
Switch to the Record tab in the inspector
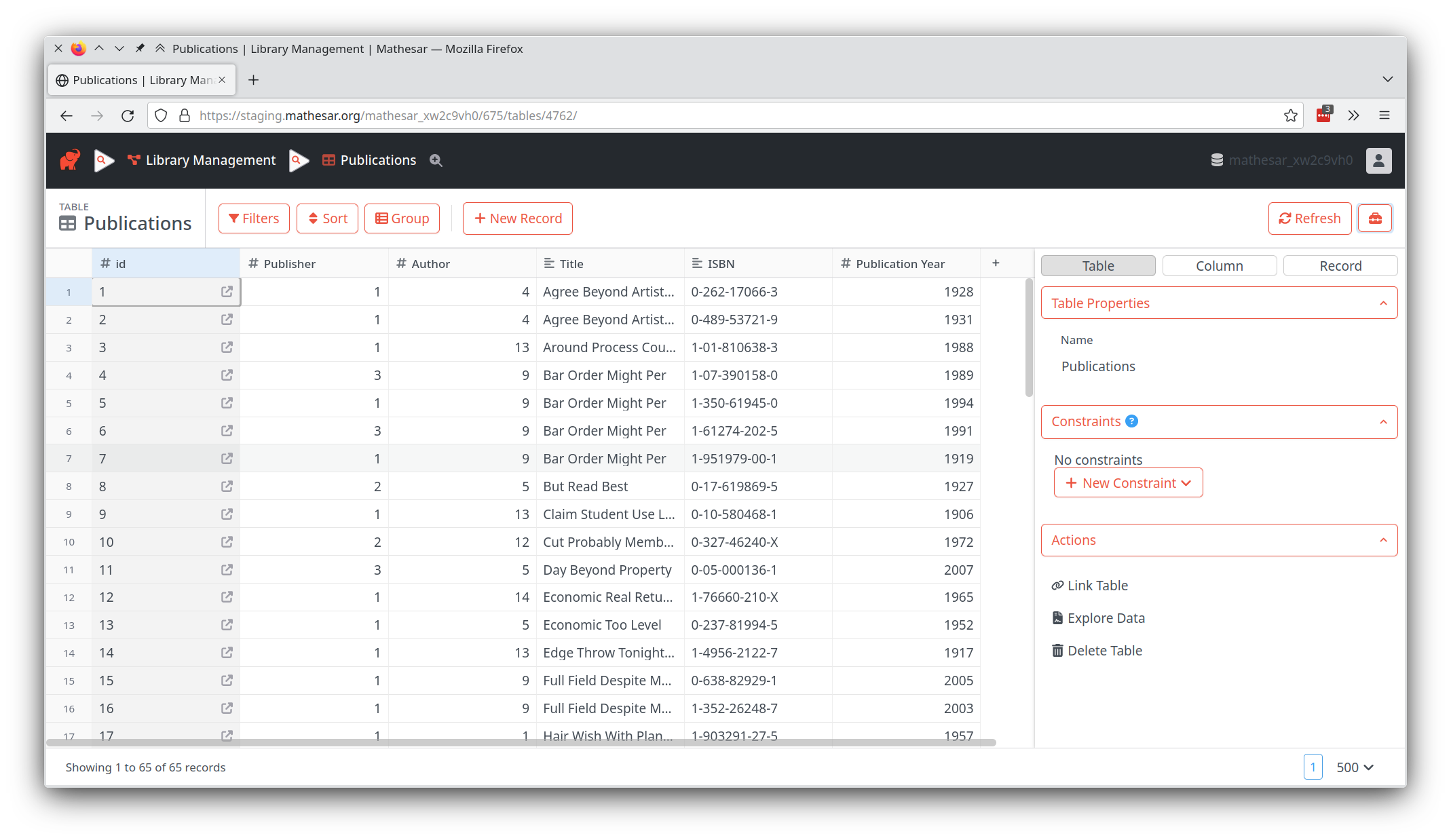click(1340, 265)
